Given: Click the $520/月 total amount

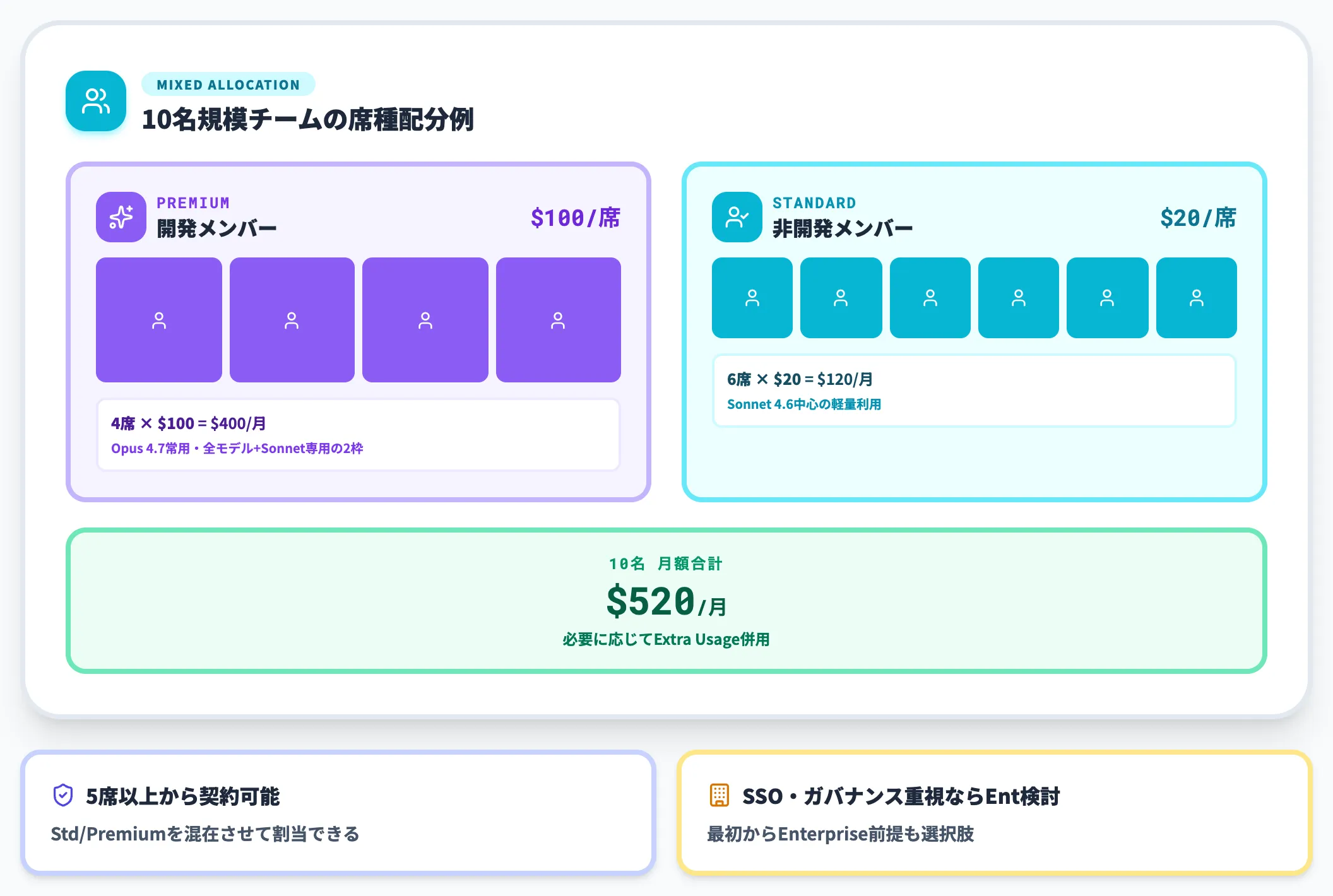Looking at the screenshot, I should [x=666, y=601].
